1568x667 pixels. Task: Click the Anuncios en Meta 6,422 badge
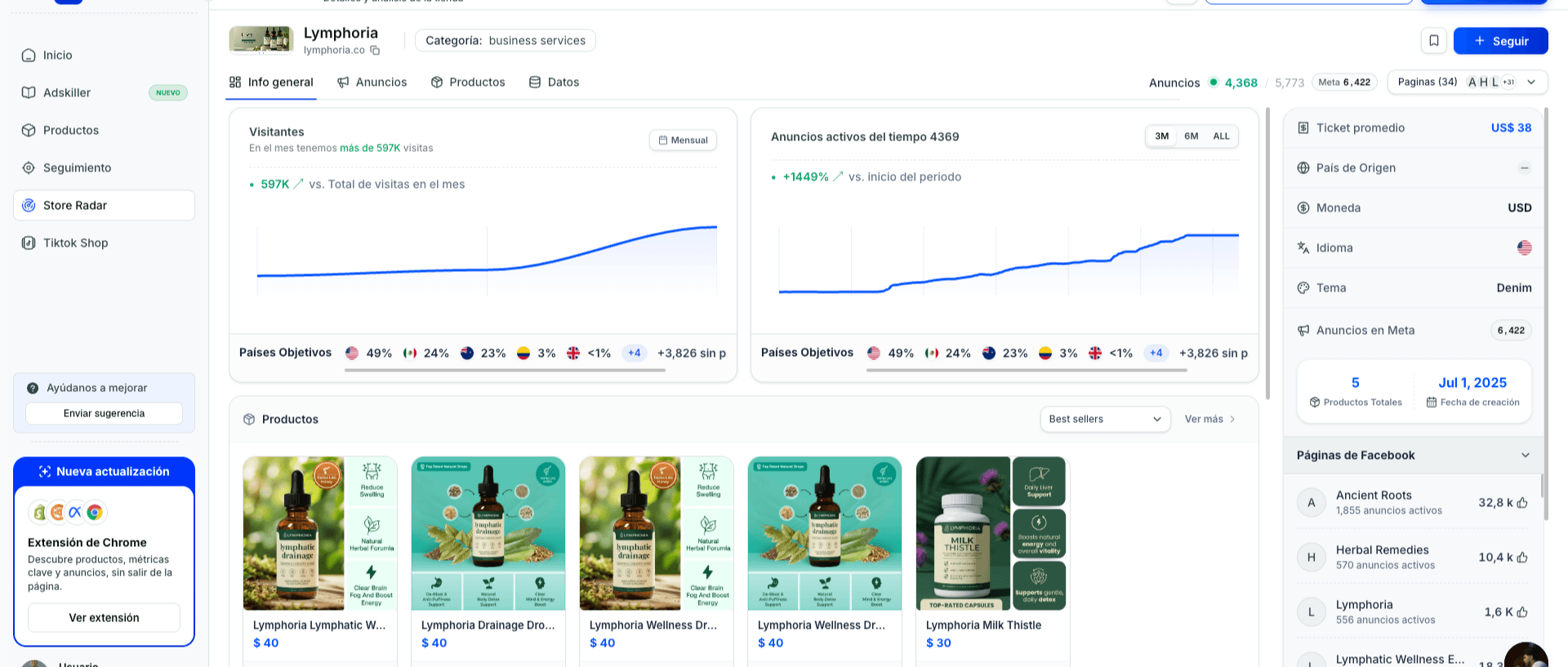(x=1511, y=331)
